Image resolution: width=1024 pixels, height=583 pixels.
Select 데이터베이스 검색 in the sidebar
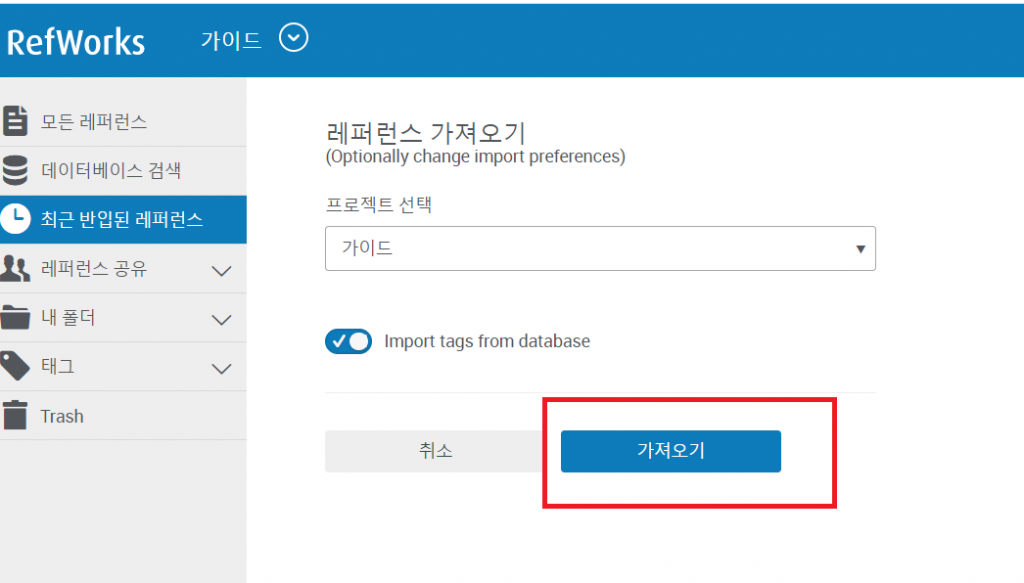point(111,171)
